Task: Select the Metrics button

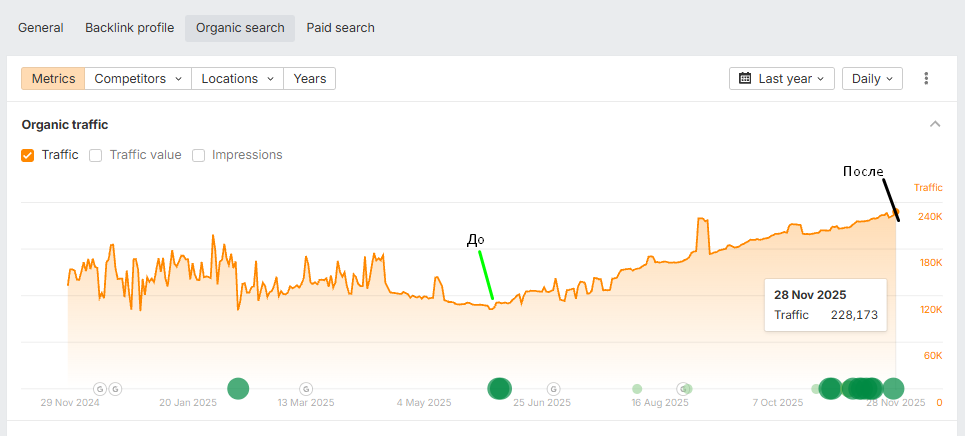Action: coord(53,79)
